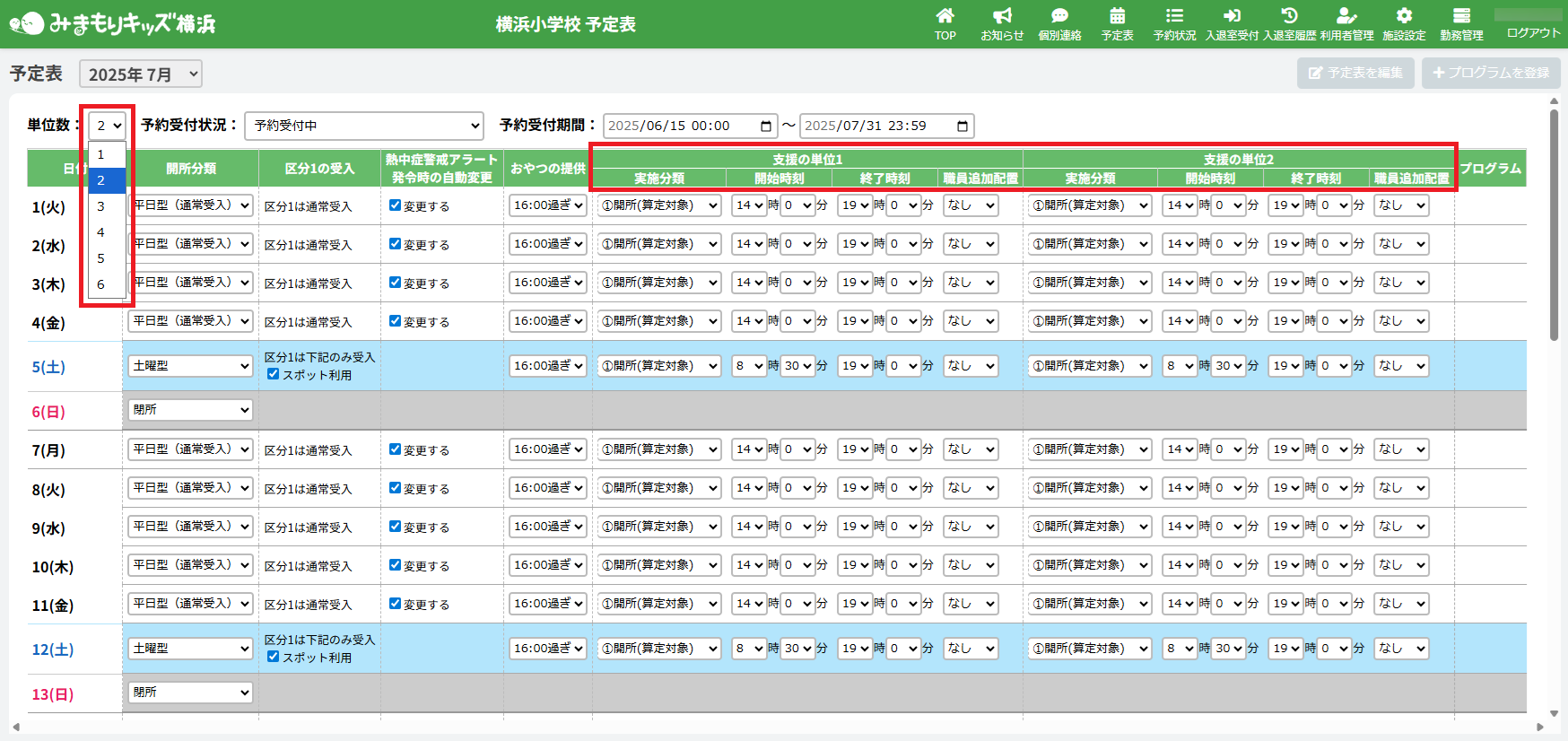Open 勤務管理 icon in header
1568x741 pixels.
pyautogui.click(x=1461, y=16)
